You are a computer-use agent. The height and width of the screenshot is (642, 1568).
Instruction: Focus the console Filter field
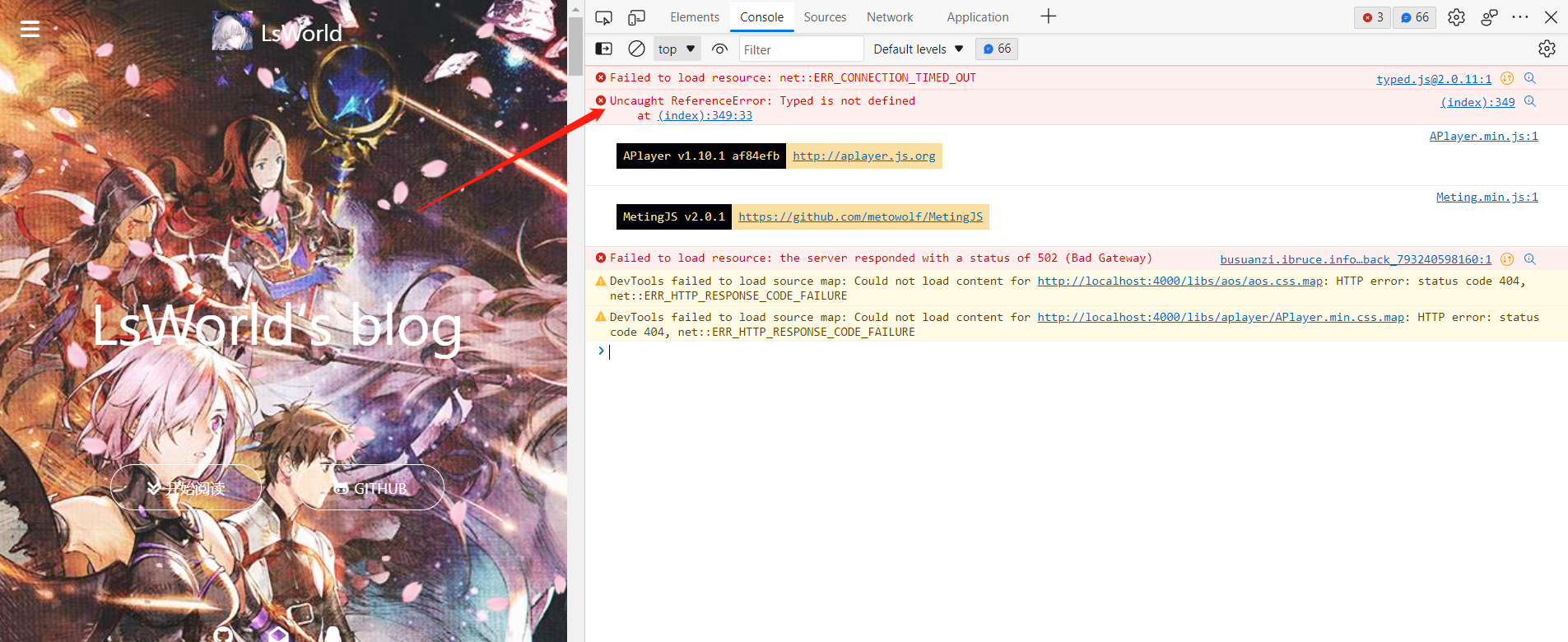pyautogui.click(x=801, y=49)
